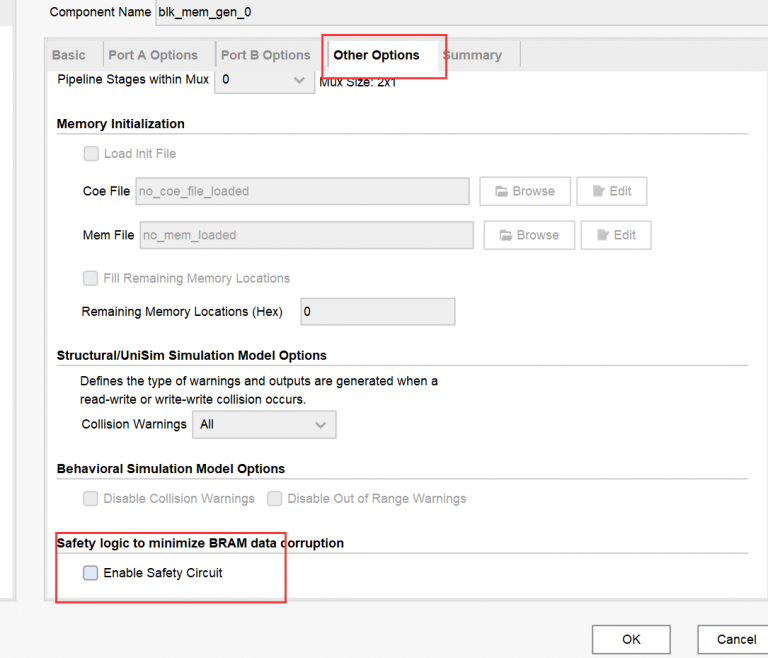768x658 pixels.
Task: Open the Port A Options tab
Action: pos(153,55)
